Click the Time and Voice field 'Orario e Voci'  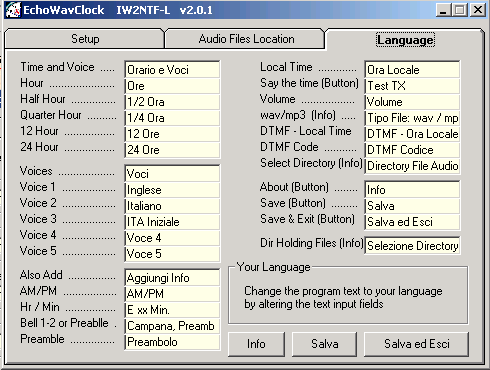click(x=172, y=70)
